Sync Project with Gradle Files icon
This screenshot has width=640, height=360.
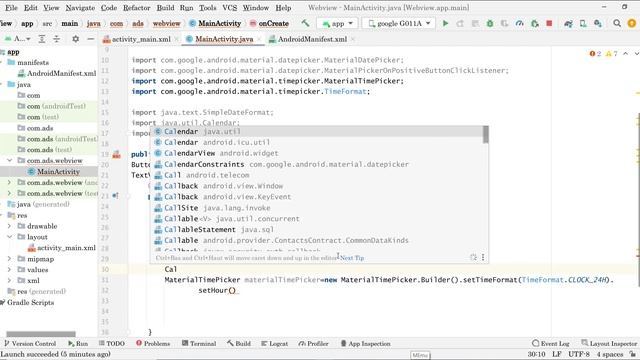coord(568,23)
